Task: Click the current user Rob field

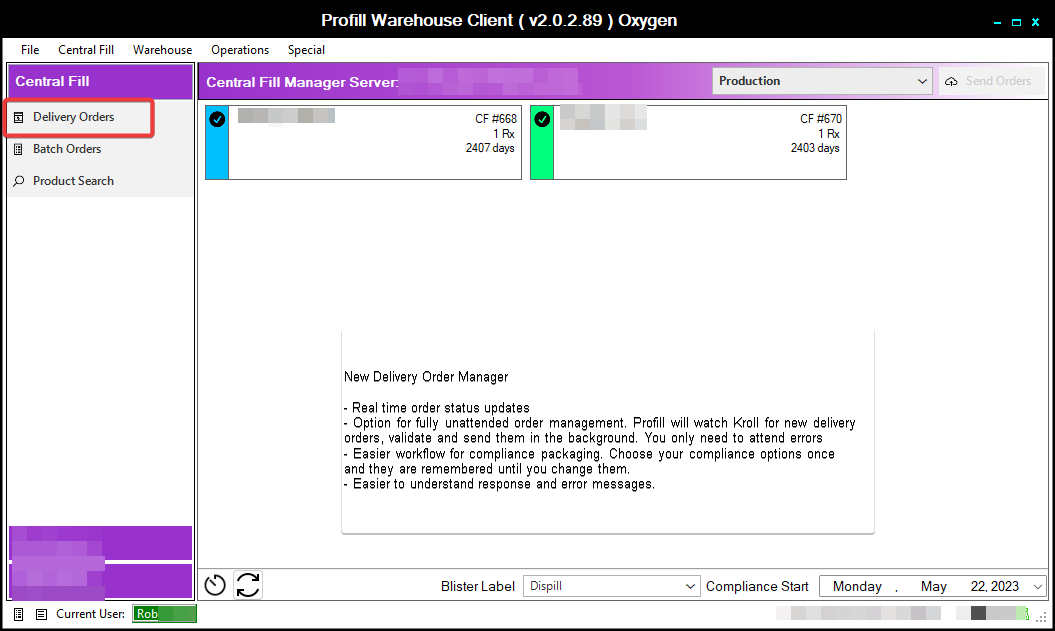Action: coord(164,614)
